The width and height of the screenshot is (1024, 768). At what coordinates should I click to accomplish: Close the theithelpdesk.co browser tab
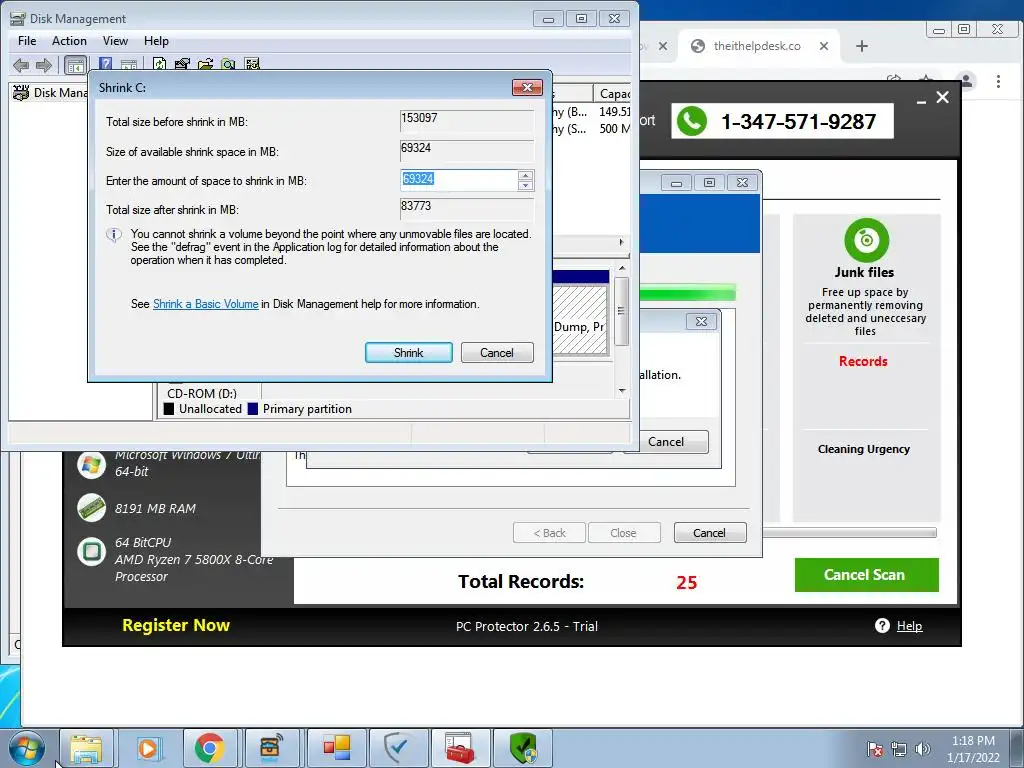click(x=824, y=46)
